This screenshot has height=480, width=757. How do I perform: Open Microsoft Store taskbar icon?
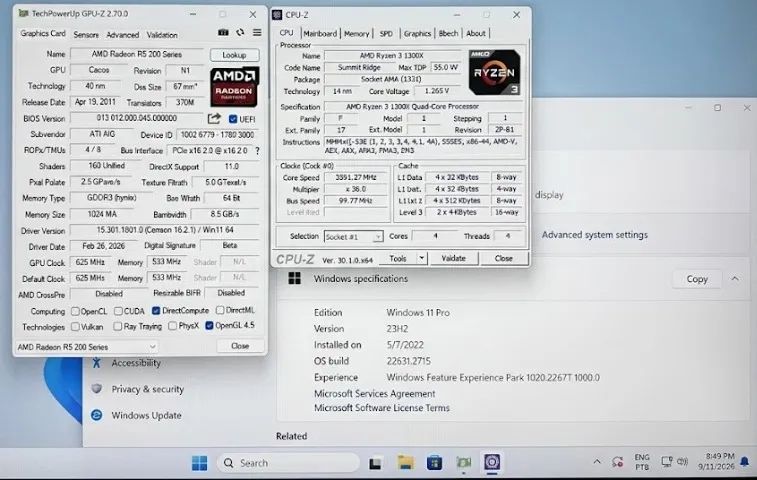(x=434, y=463)
